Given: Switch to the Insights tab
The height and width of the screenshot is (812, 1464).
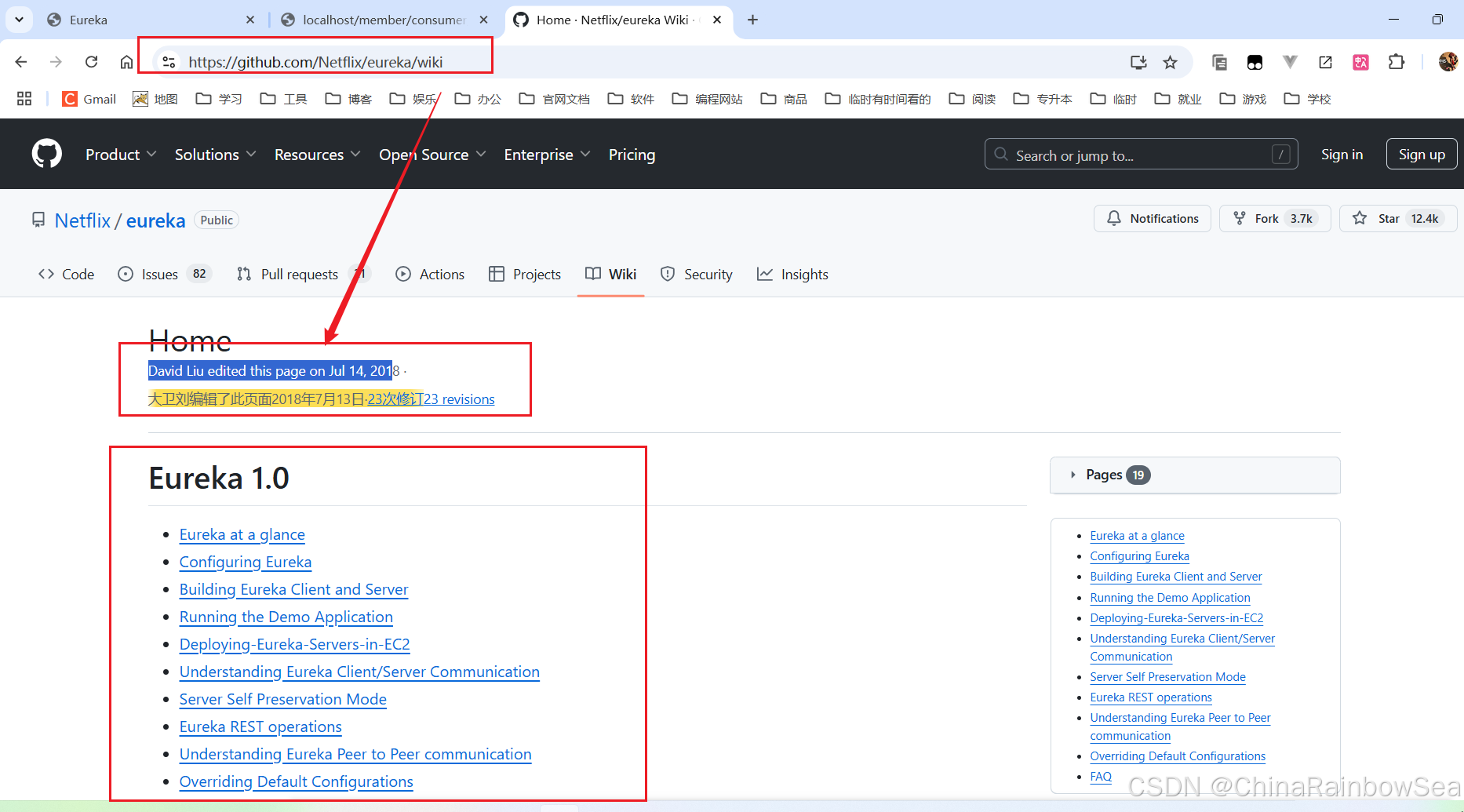Looking at the screenshot, I should pos(792,274).
